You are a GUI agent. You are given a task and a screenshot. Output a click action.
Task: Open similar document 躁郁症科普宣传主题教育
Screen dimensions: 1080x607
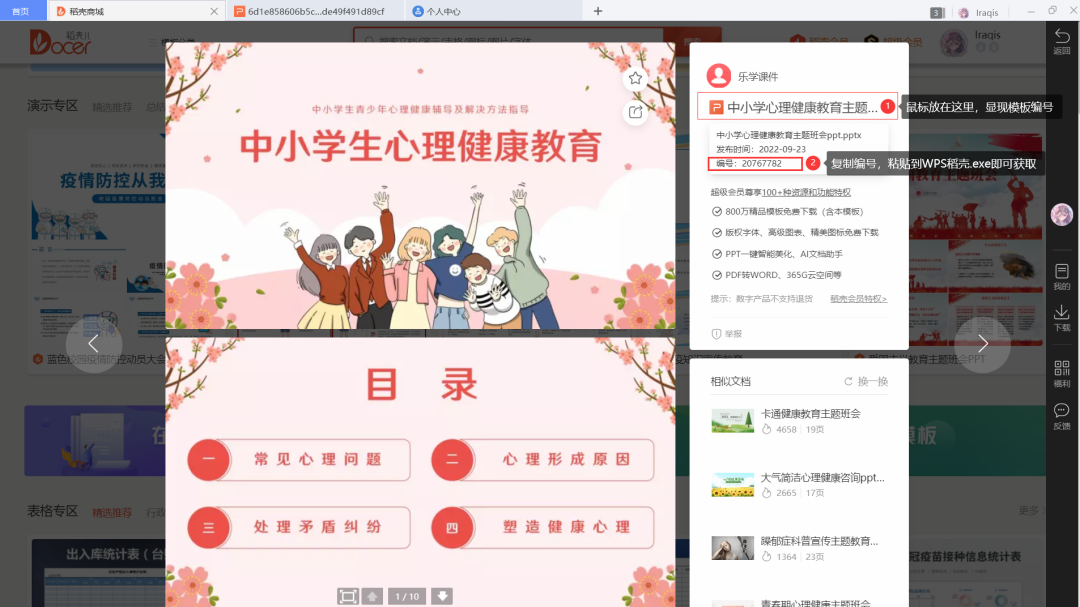pos(819,542)
